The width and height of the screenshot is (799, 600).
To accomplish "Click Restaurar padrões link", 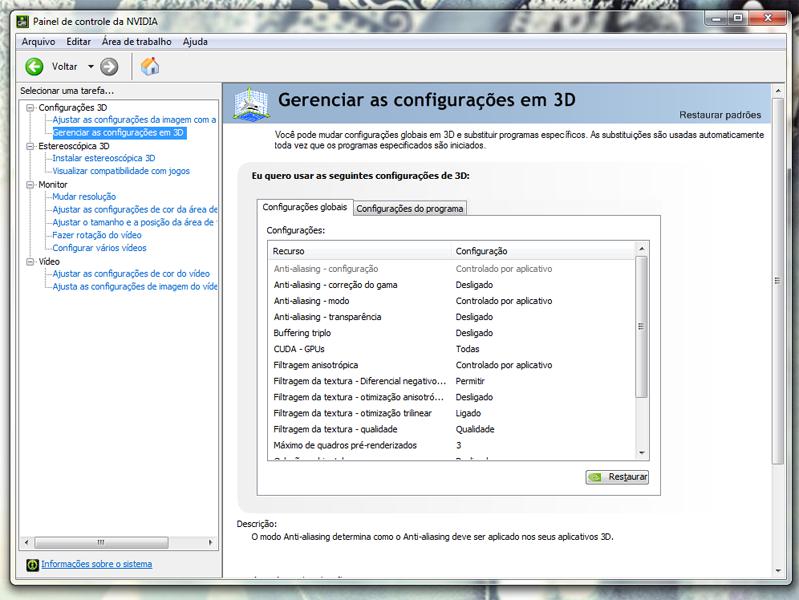I will click(720, 115).
